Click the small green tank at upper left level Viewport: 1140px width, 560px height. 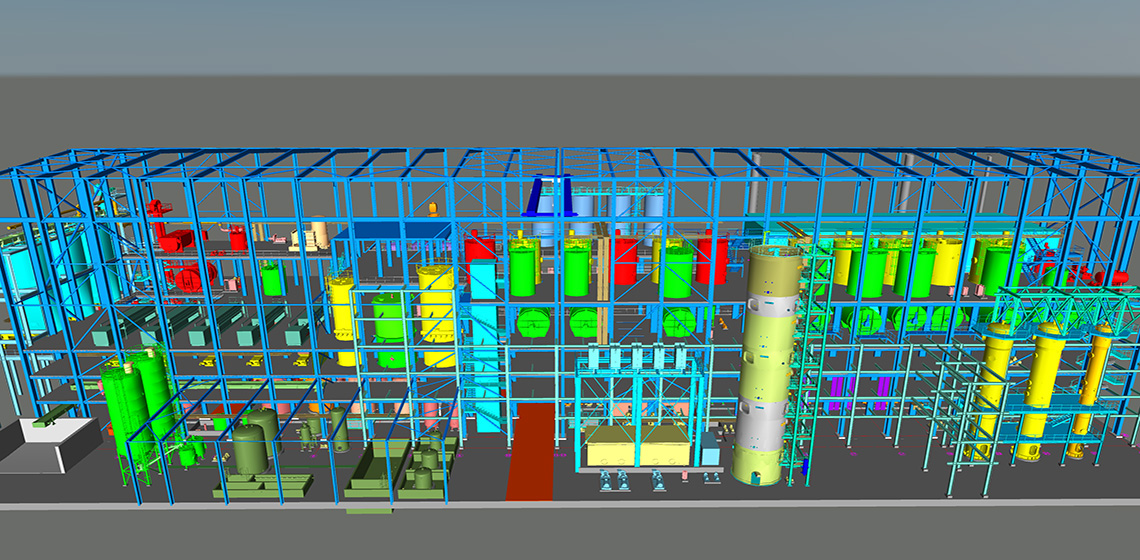[271, 278]
